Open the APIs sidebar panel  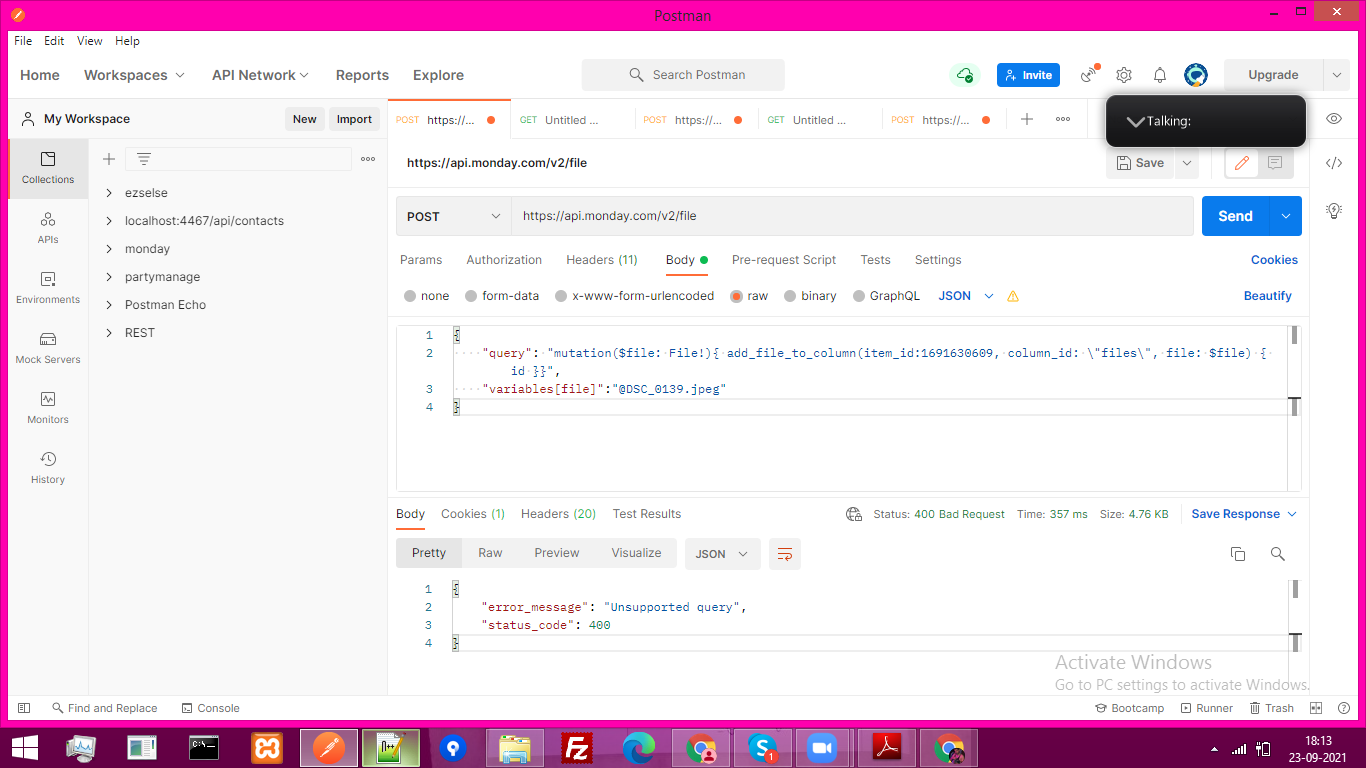click(48, 228)
